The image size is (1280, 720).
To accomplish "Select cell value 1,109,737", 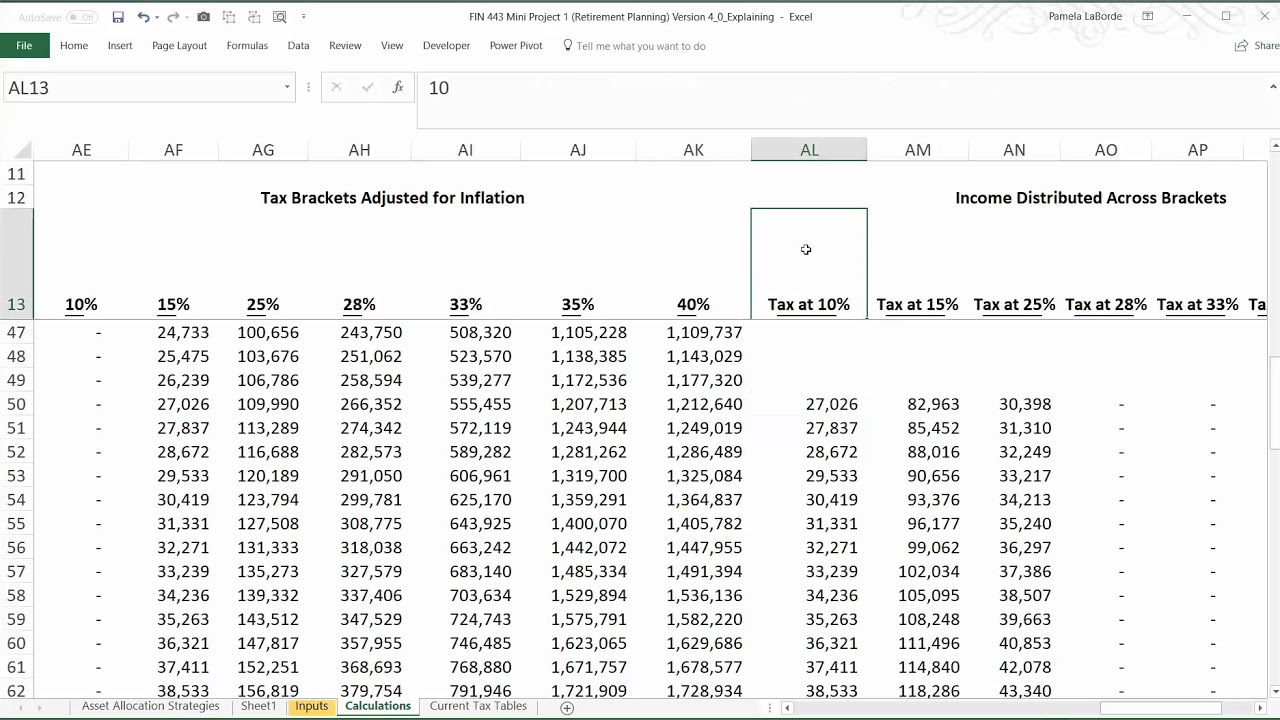I will [704, 333].
